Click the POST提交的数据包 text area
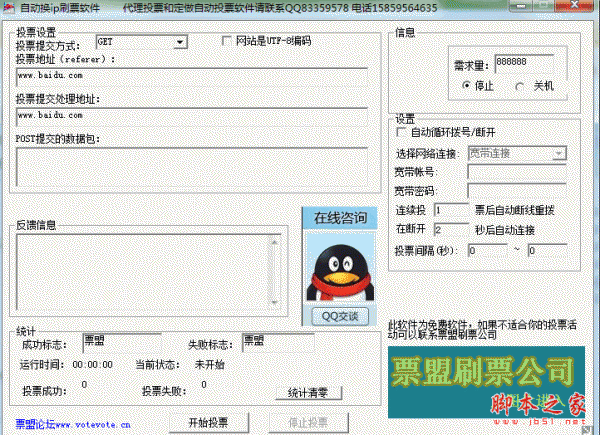Image resolution: width=600 pixels, height=435 pixels. coord(192,167)
